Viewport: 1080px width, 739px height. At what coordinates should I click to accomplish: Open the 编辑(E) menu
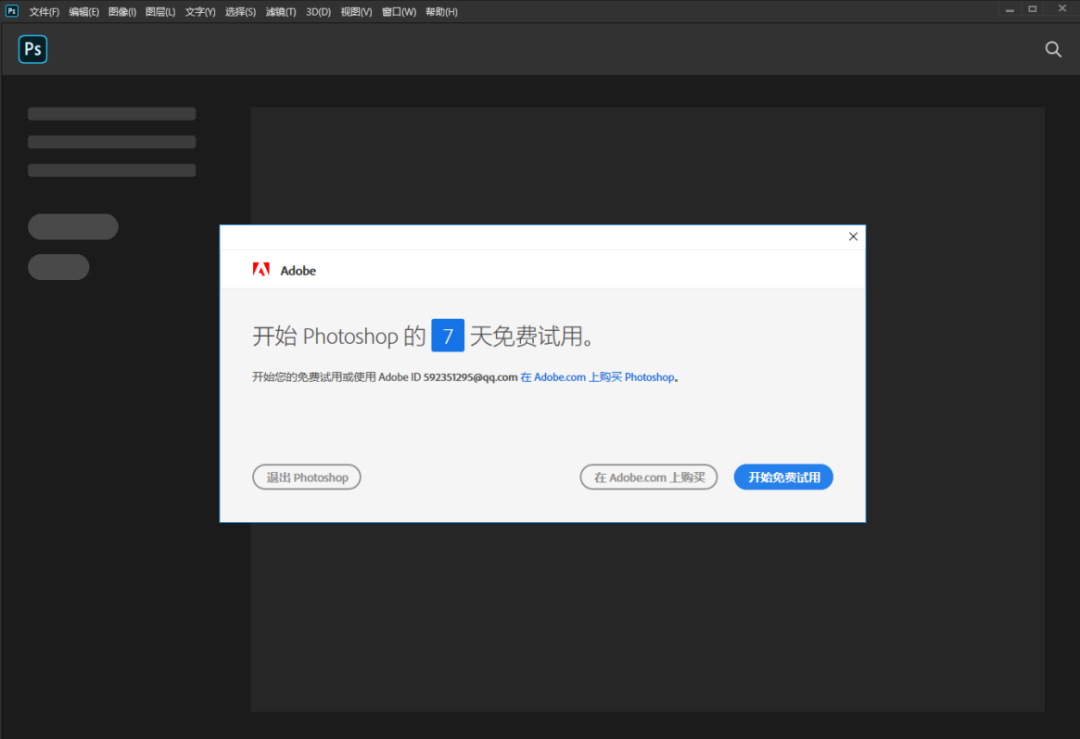pyautogui.click(x=84, y=12)
